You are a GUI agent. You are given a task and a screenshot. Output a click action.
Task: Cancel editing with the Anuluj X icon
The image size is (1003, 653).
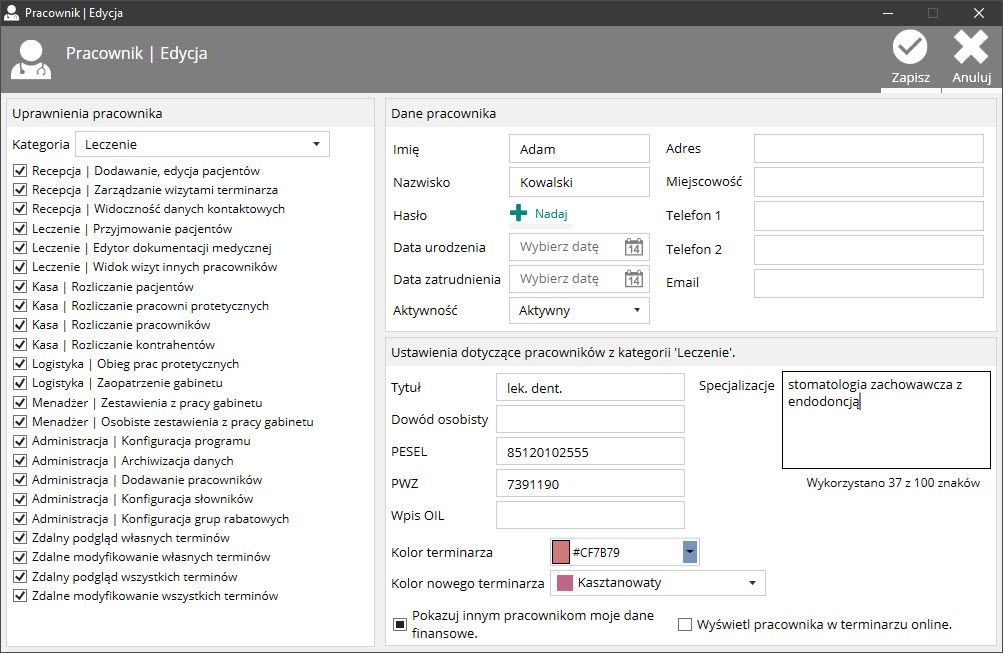point(971,47)
